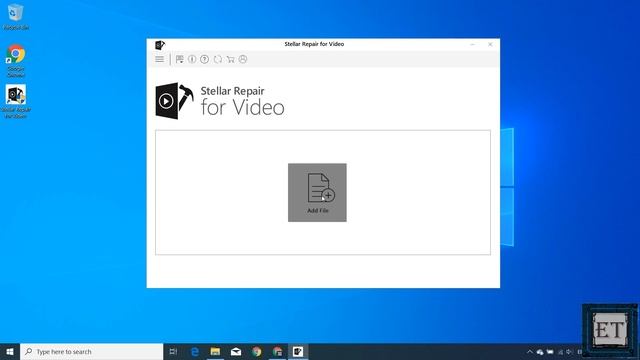The height and width of the screenshot is (360, 640).
Task: Minimize the Stellar Repair for Video window
Action: [x=473, y=44]
